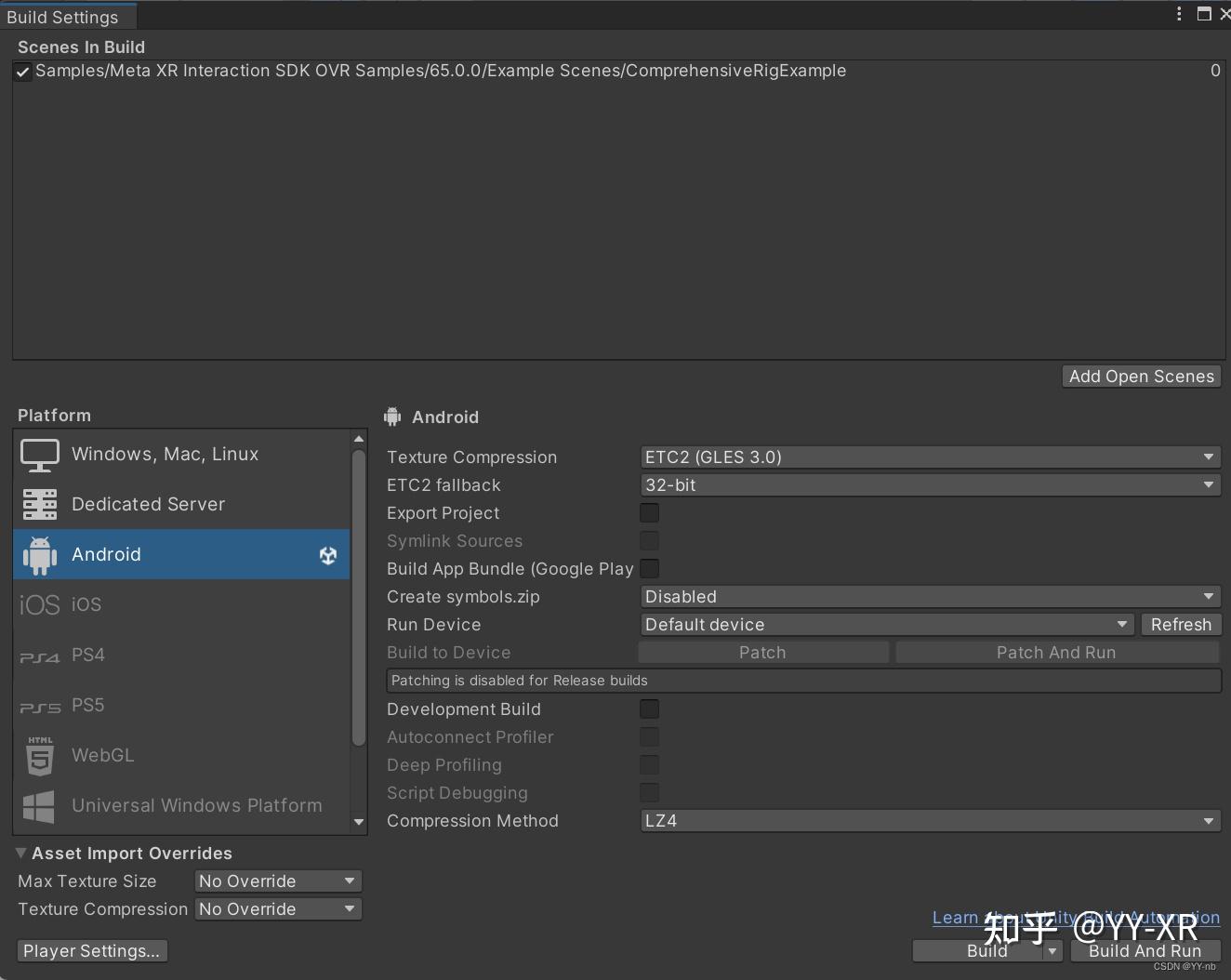Select the Android robot platform icon
This screenshot has height=980, width=1231.
click(x=39, y=554)
